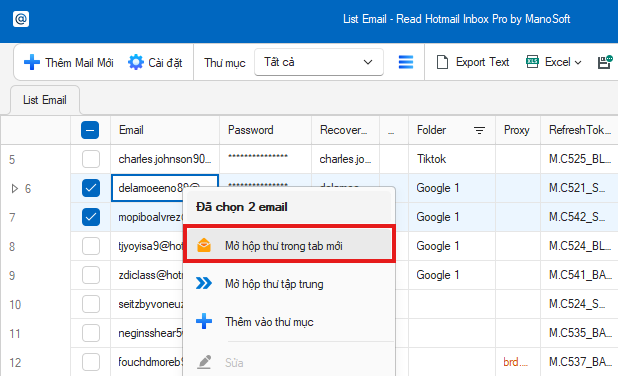
Task: Click the Tiktok folder cell
Action: (452, 159)
